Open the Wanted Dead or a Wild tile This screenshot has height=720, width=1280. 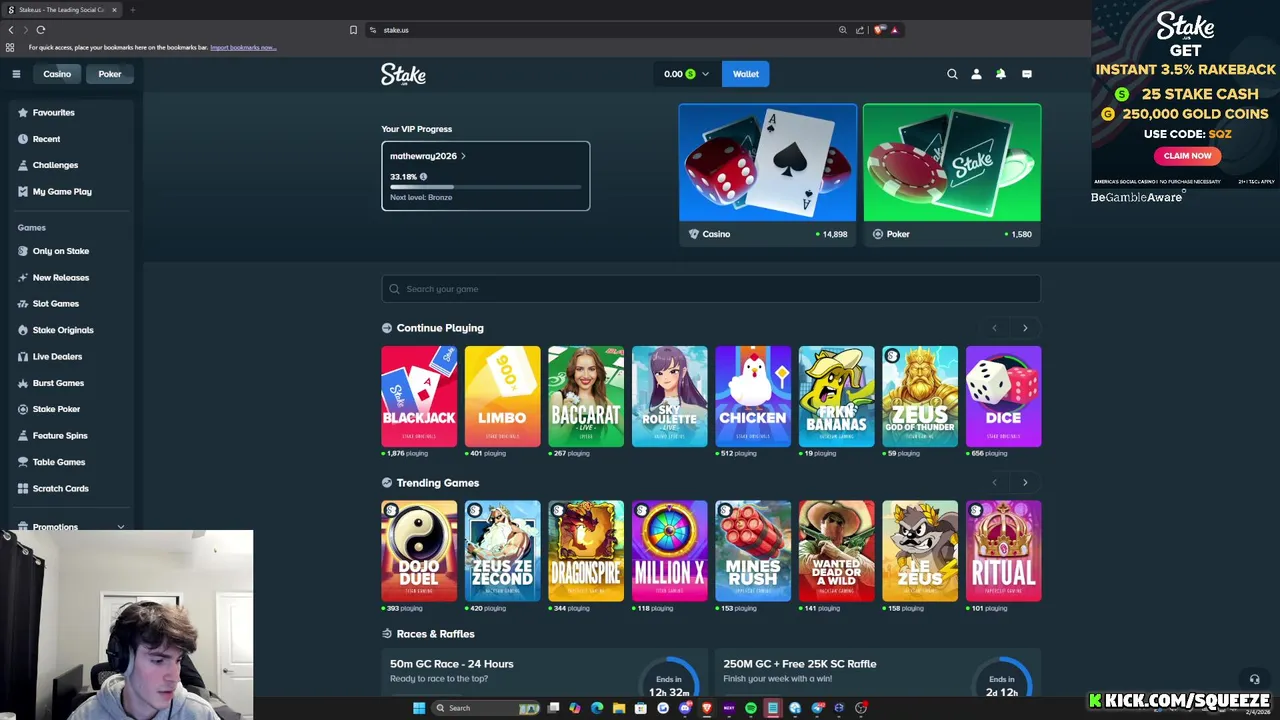tap(836, 551)
